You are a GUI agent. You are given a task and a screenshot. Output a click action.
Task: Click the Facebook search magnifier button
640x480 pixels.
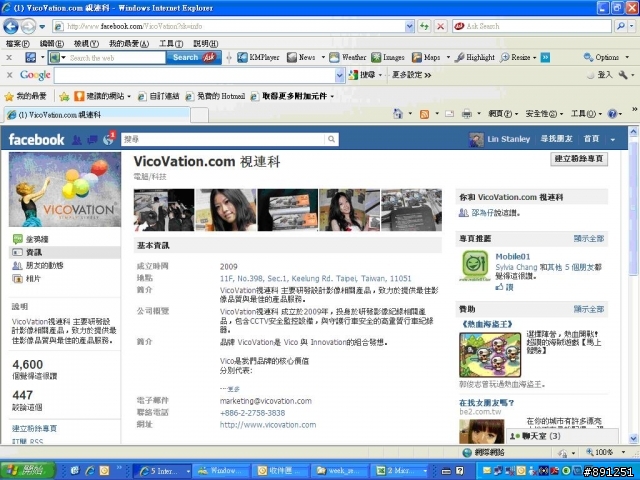tap(331, 140)
